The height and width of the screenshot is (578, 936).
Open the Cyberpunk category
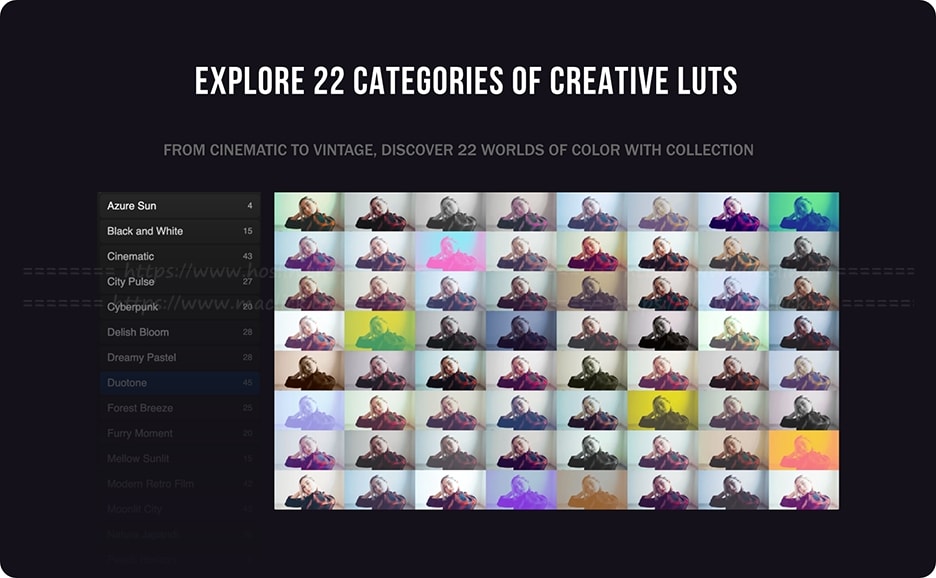179,307
